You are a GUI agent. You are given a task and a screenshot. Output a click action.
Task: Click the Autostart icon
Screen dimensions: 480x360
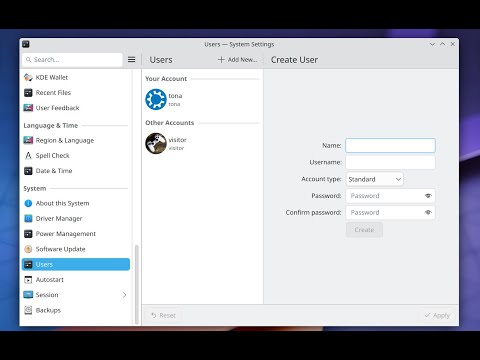click(x=28, y=280)
